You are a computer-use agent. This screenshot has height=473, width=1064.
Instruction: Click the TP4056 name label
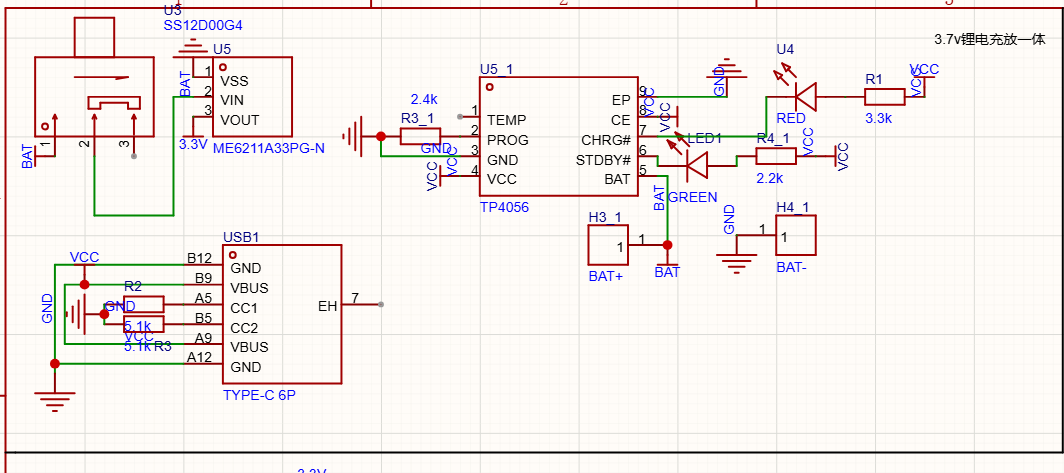(x=504, y=208)
